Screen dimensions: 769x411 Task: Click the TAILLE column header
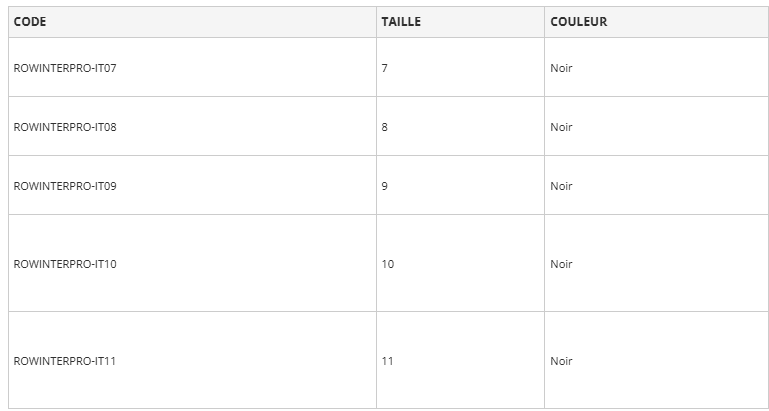[x=401, y=22]
